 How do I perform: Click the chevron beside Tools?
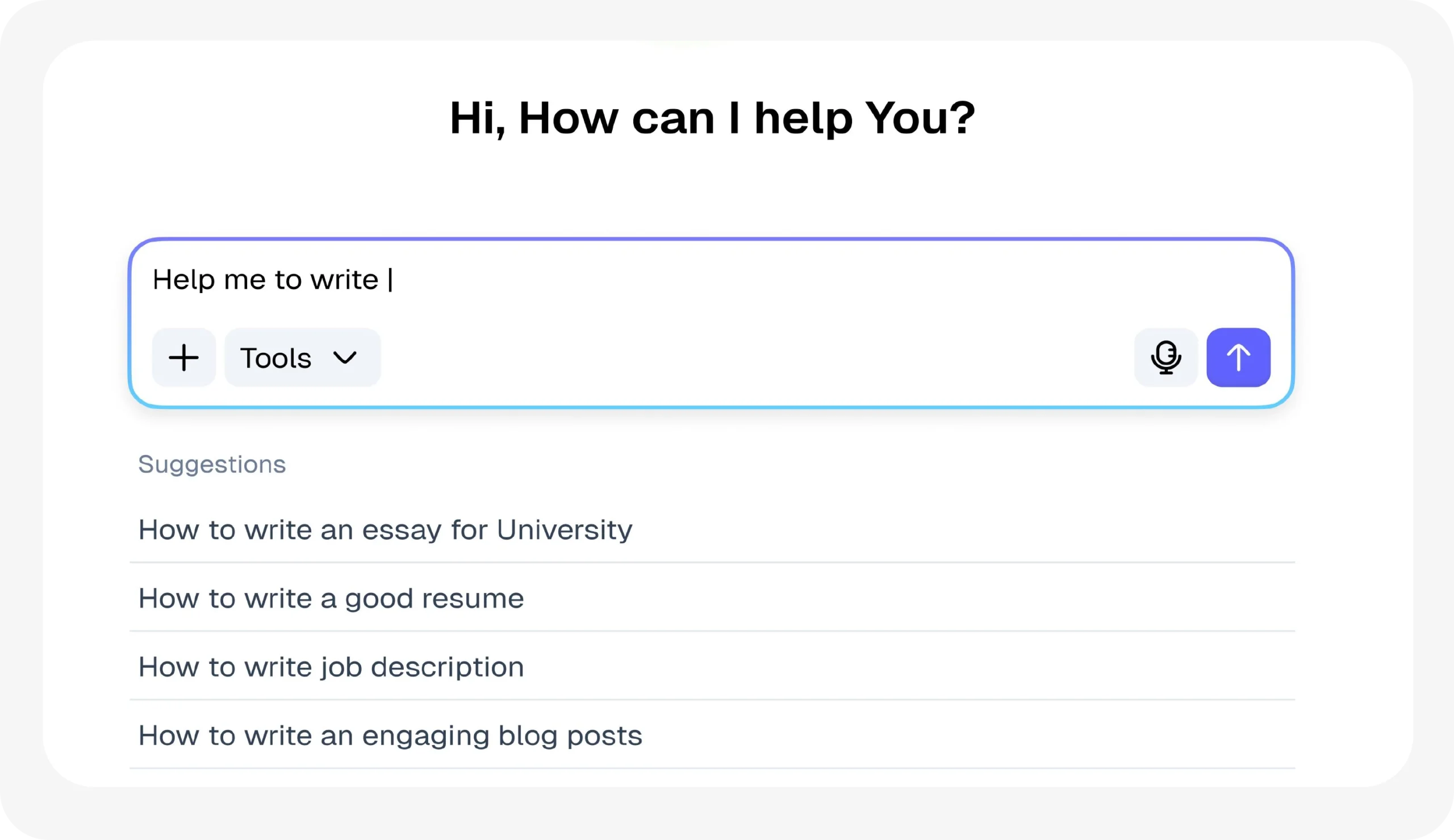(345, 358)
